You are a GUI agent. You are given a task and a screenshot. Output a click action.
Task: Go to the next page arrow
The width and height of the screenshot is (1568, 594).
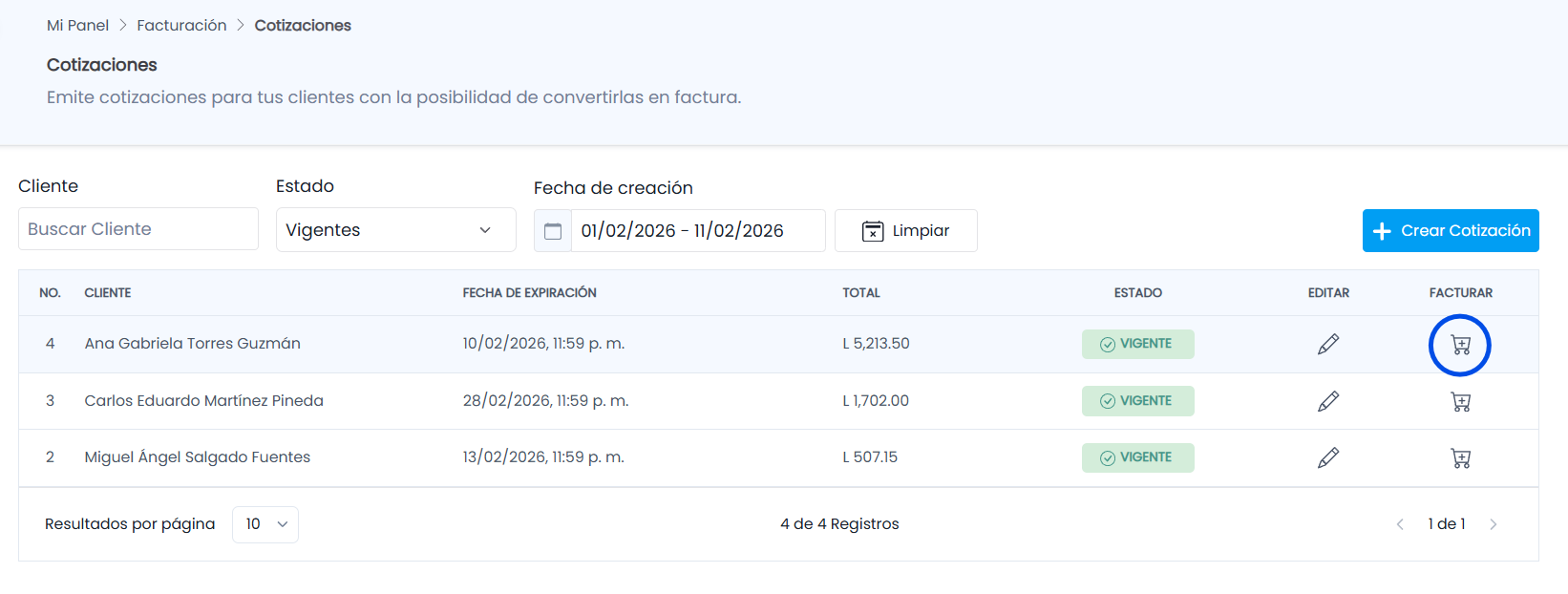coord(1494,524)
